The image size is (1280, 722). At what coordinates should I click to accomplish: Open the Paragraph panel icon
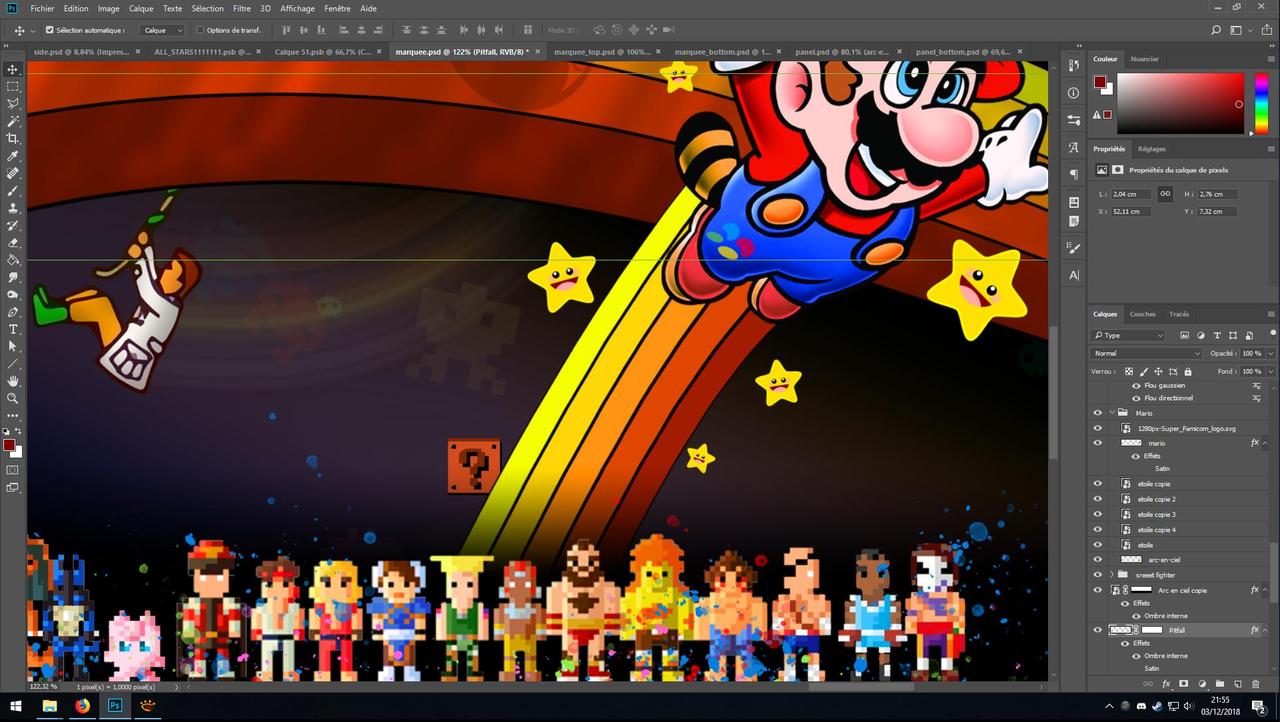tap(1074, 174)
